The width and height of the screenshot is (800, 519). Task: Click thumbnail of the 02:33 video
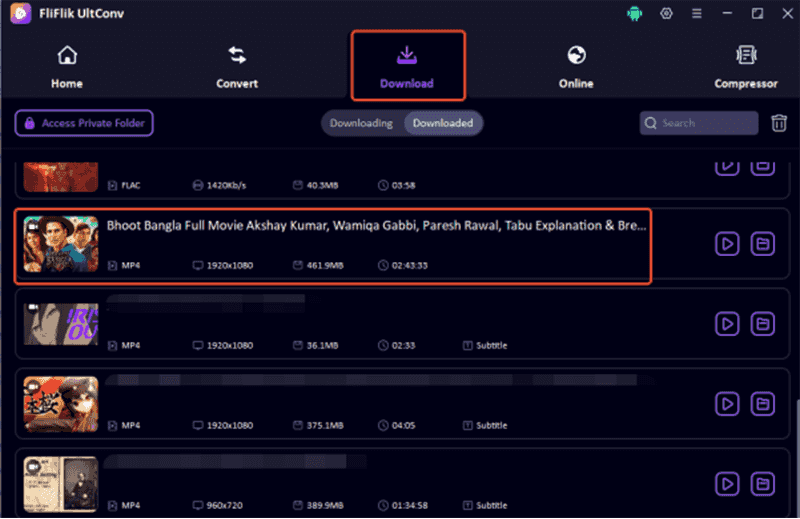point(61,324)
